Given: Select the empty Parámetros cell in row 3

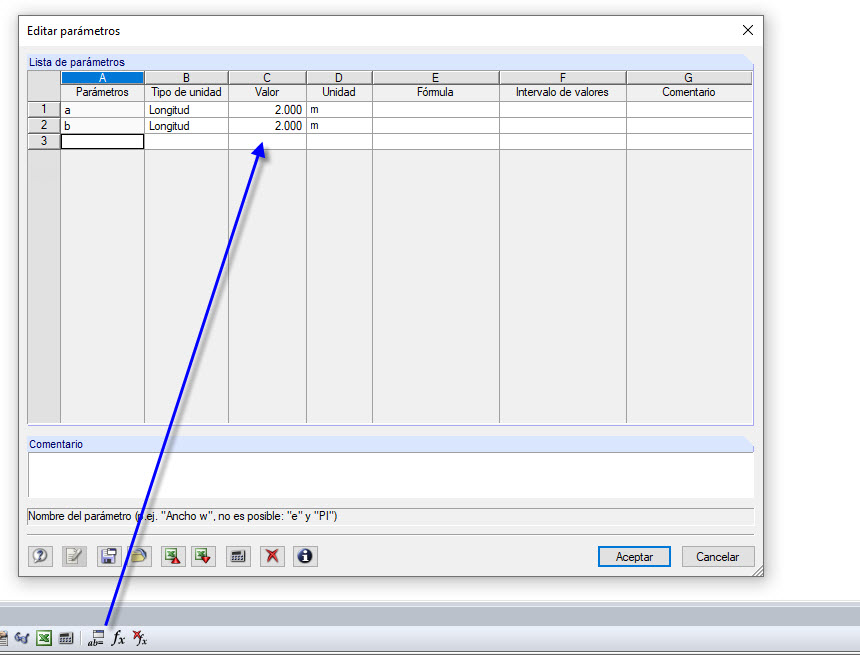Looking at the screenshot, I should tap(103, 142).
